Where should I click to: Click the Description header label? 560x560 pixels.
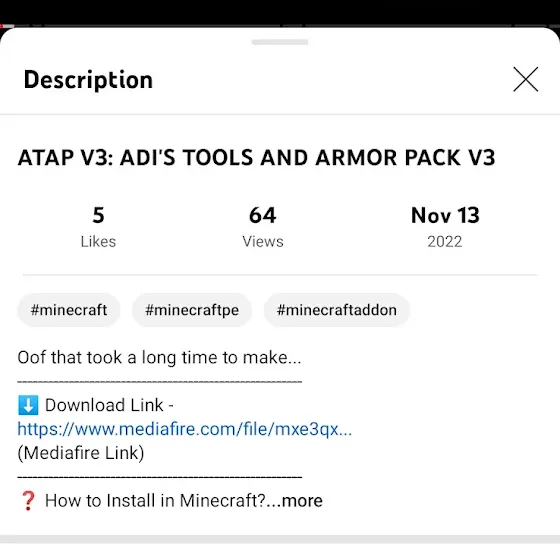(88, 80)
